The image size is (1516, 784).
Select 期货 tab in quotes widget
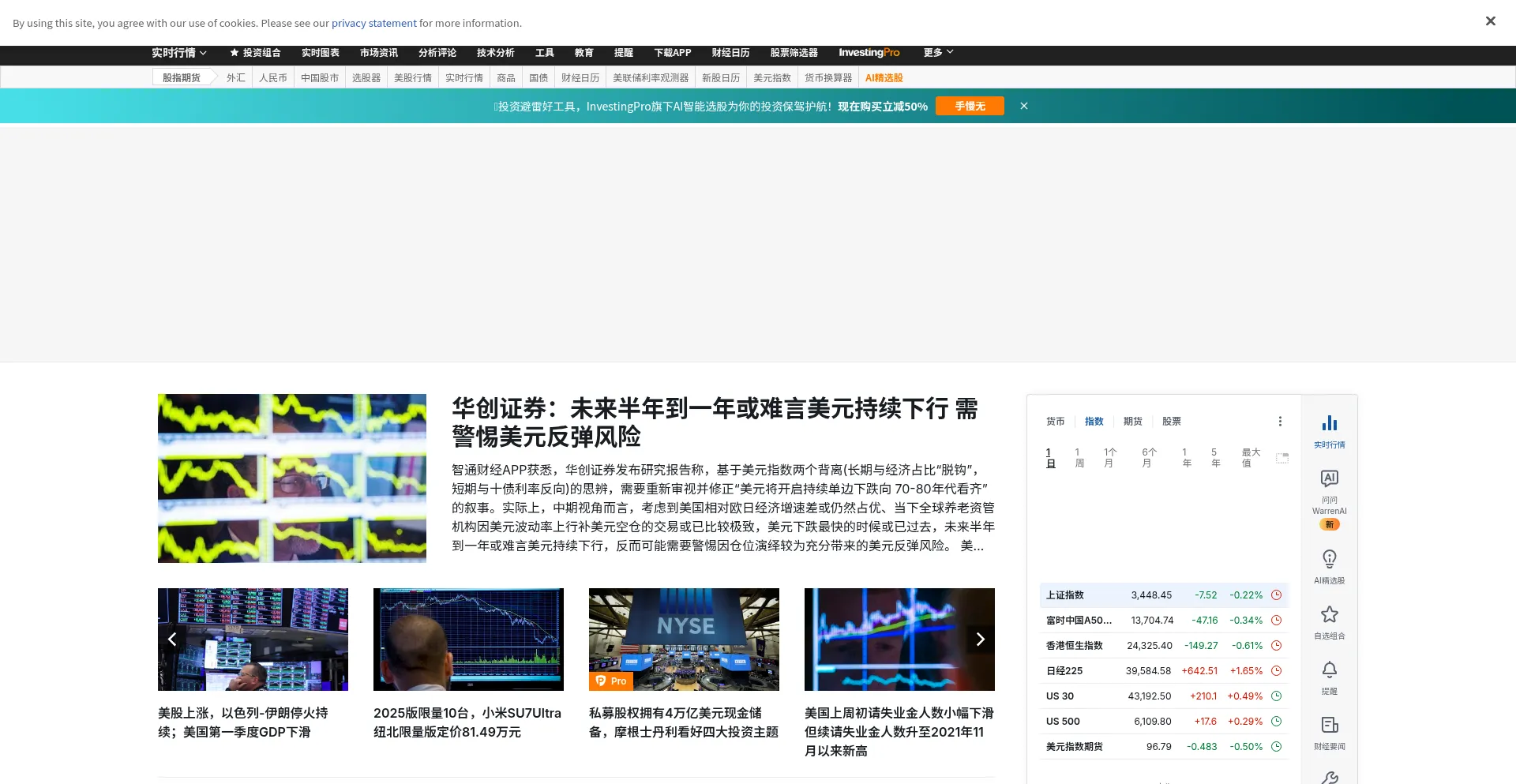pyautogui.click(x=1133, y=422)
